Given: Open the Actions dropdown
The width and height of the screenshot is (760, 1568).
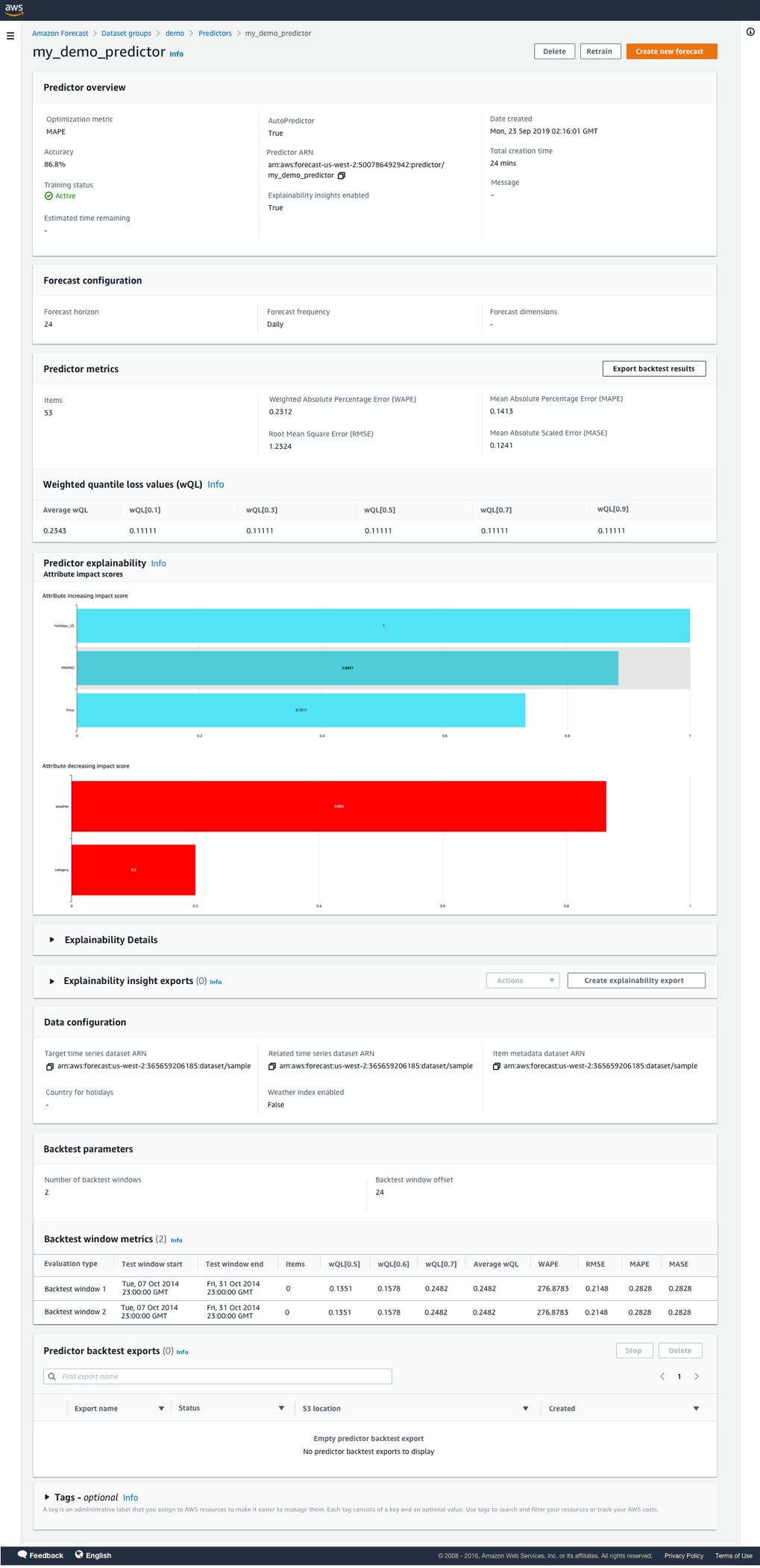Looking at the screenshot, I should tap(523, 980).
